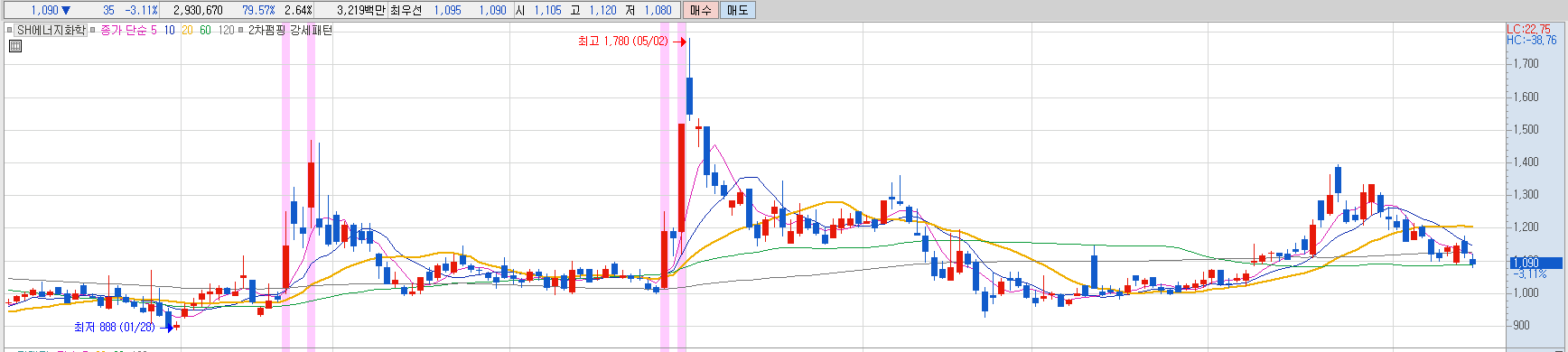Click the 매도 (sell) button

[737, 10]
